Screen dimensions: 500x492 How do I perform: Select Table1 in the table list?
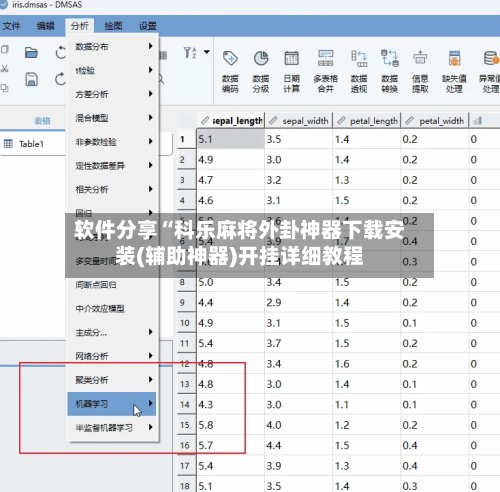(x=31, y=144)
